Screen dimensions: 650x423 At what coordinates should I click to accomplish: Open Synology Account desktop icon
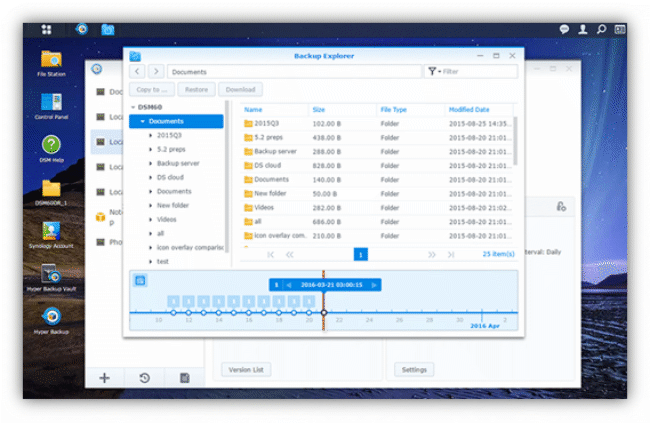(51, 235)
